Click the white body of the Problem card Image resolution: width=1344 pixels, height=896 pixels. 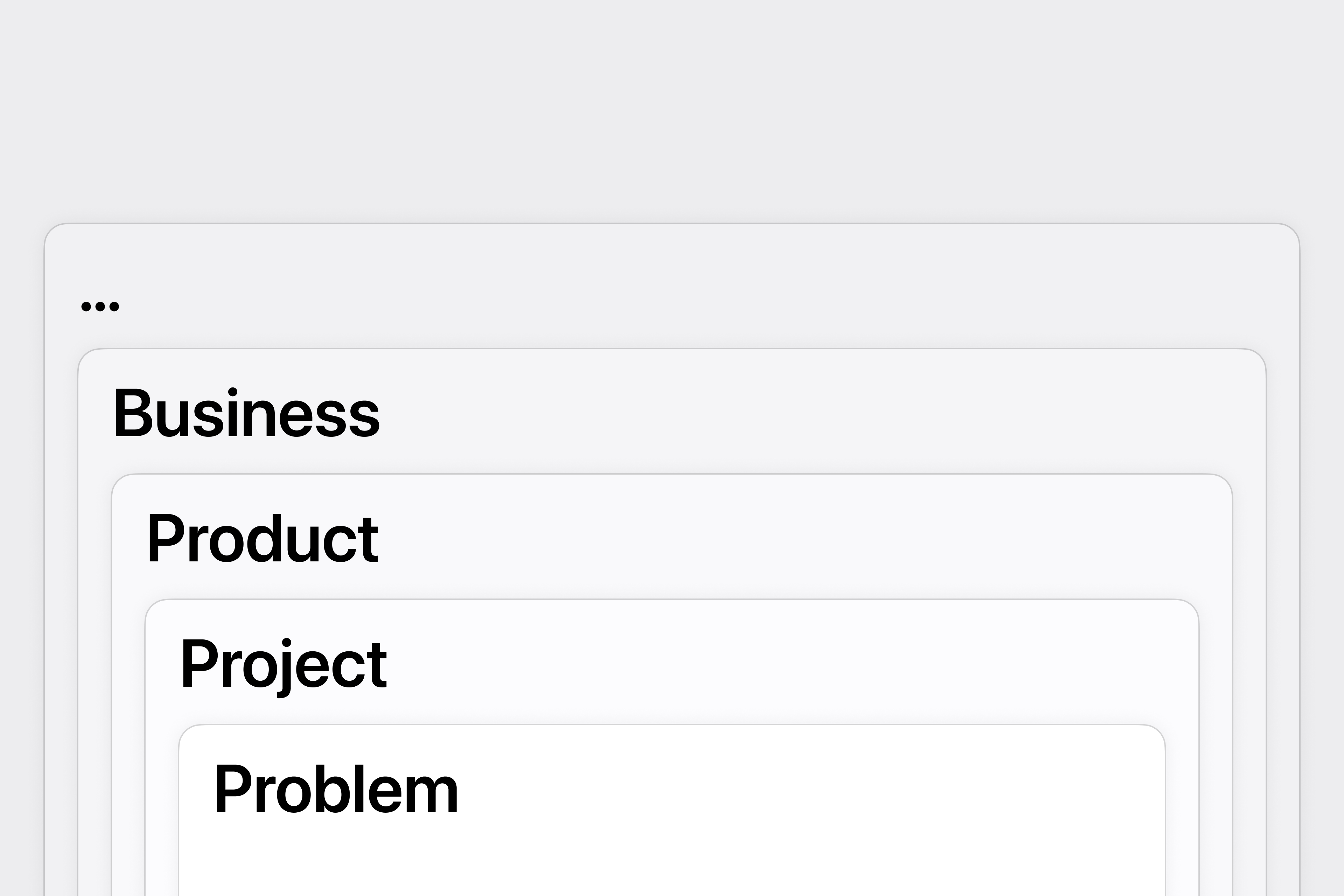[672, 857]
